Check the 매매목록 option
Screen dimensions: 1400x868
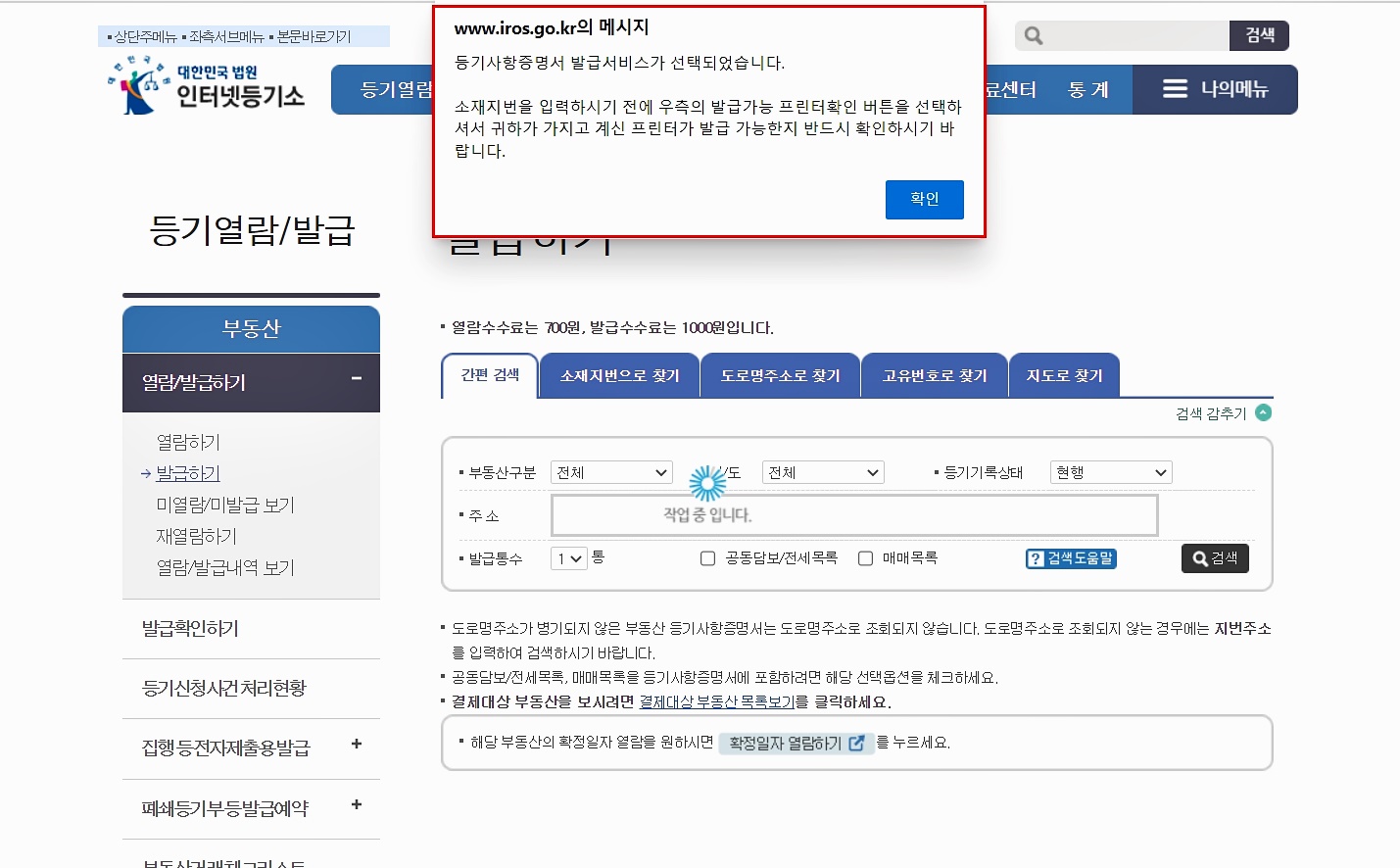(x=865, y=558)
